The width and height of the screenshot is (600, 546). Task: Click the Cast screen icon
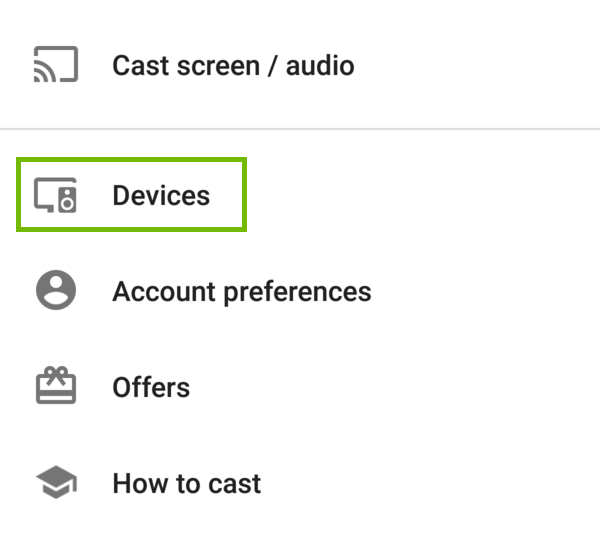56,64
